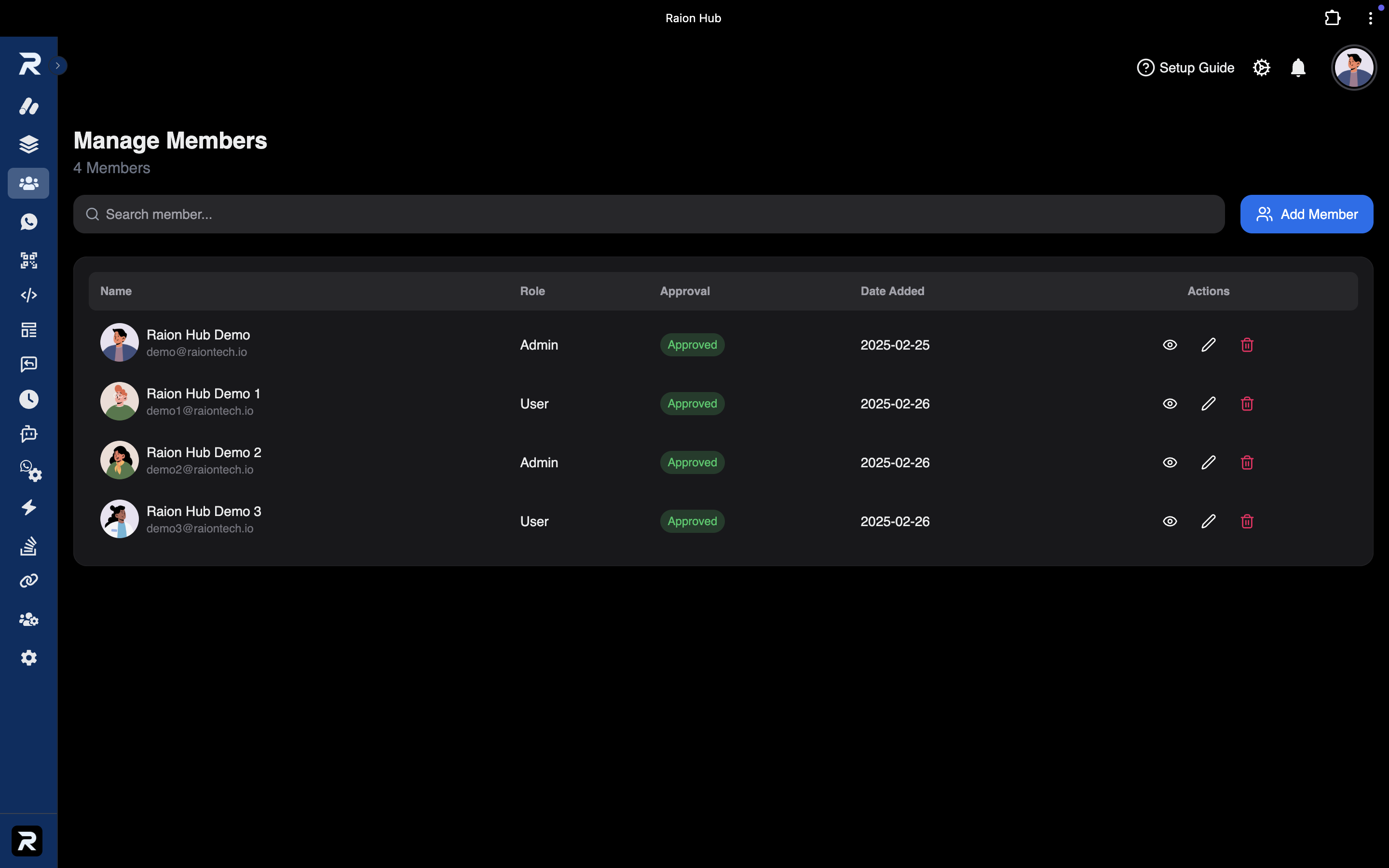Viewport: 1389px width, 868px height.
Task: Open the lightning bolt sidebar icon
Action: coord(29,507)
